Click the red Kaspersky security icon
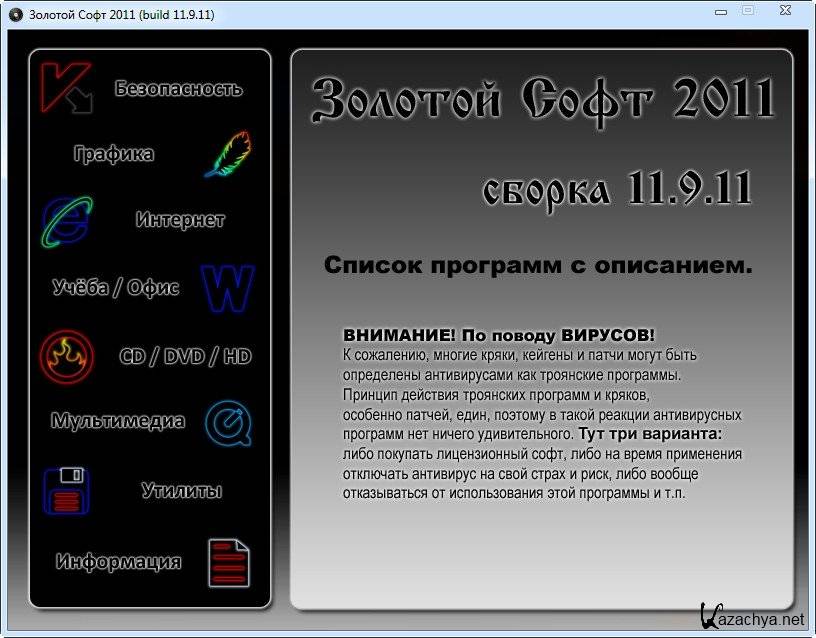 pyautogui.click(x=66, y=88)
